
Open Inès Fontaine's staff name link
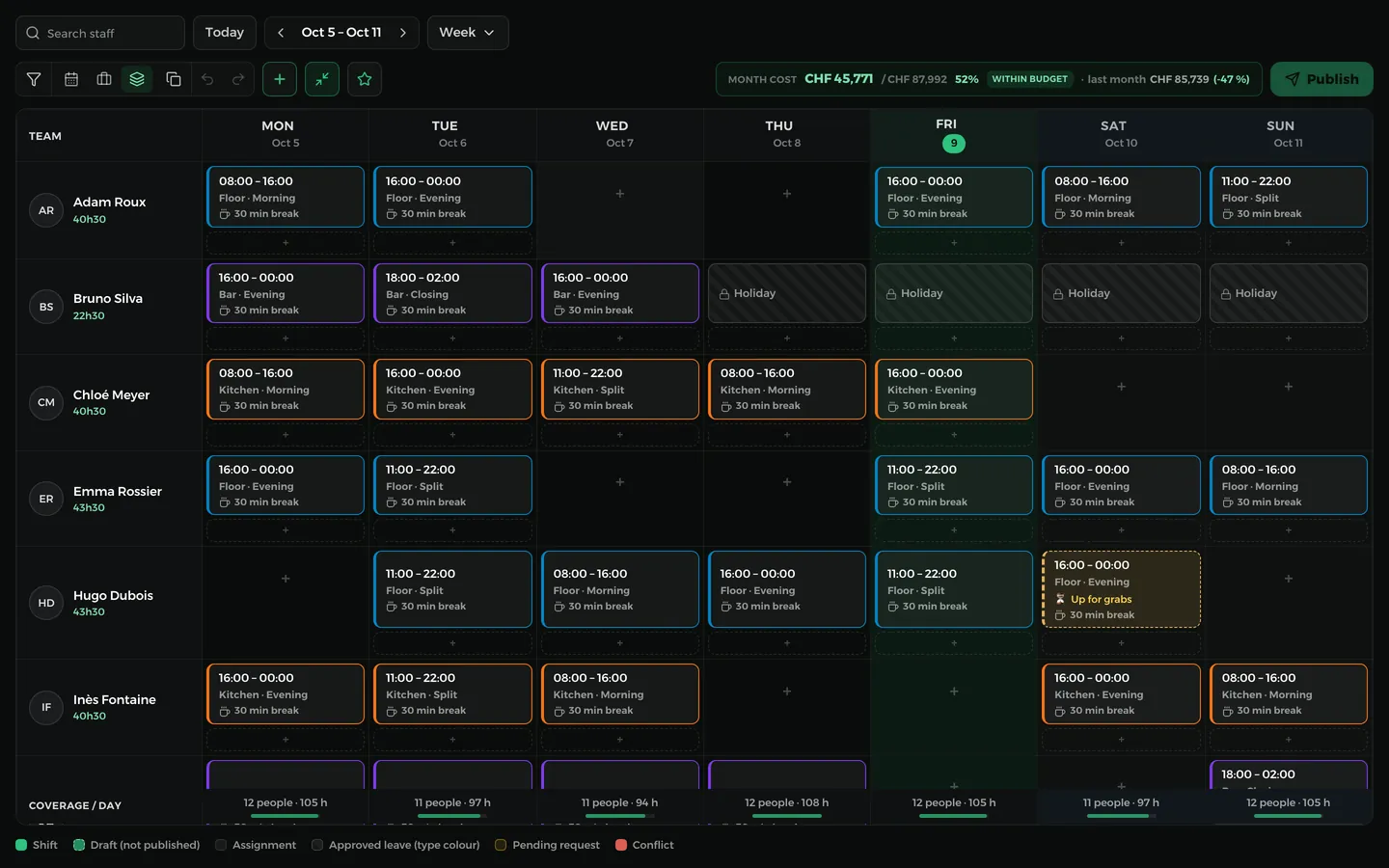click(115, 699)
